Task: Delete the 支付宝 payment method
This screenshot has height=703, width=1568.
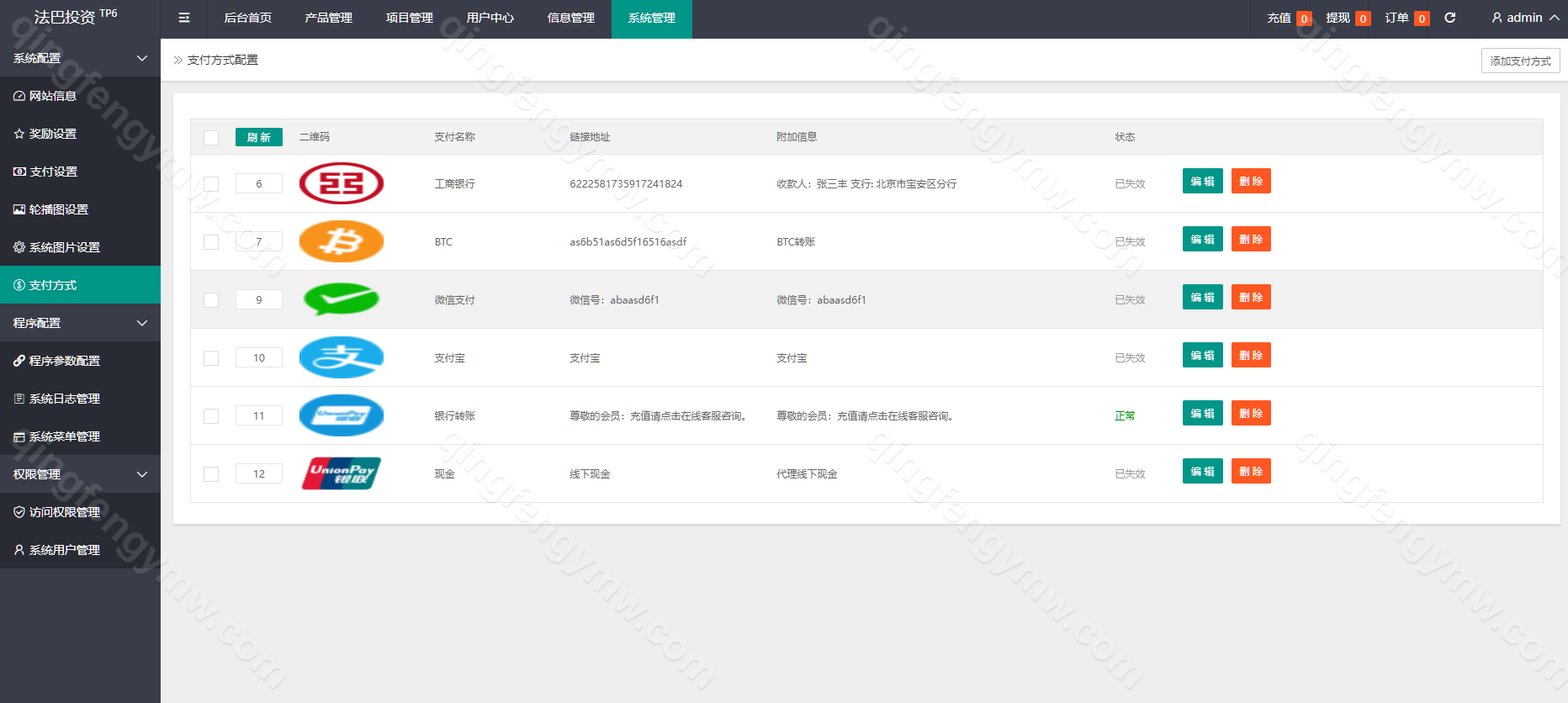Action: click(1251, 355)
